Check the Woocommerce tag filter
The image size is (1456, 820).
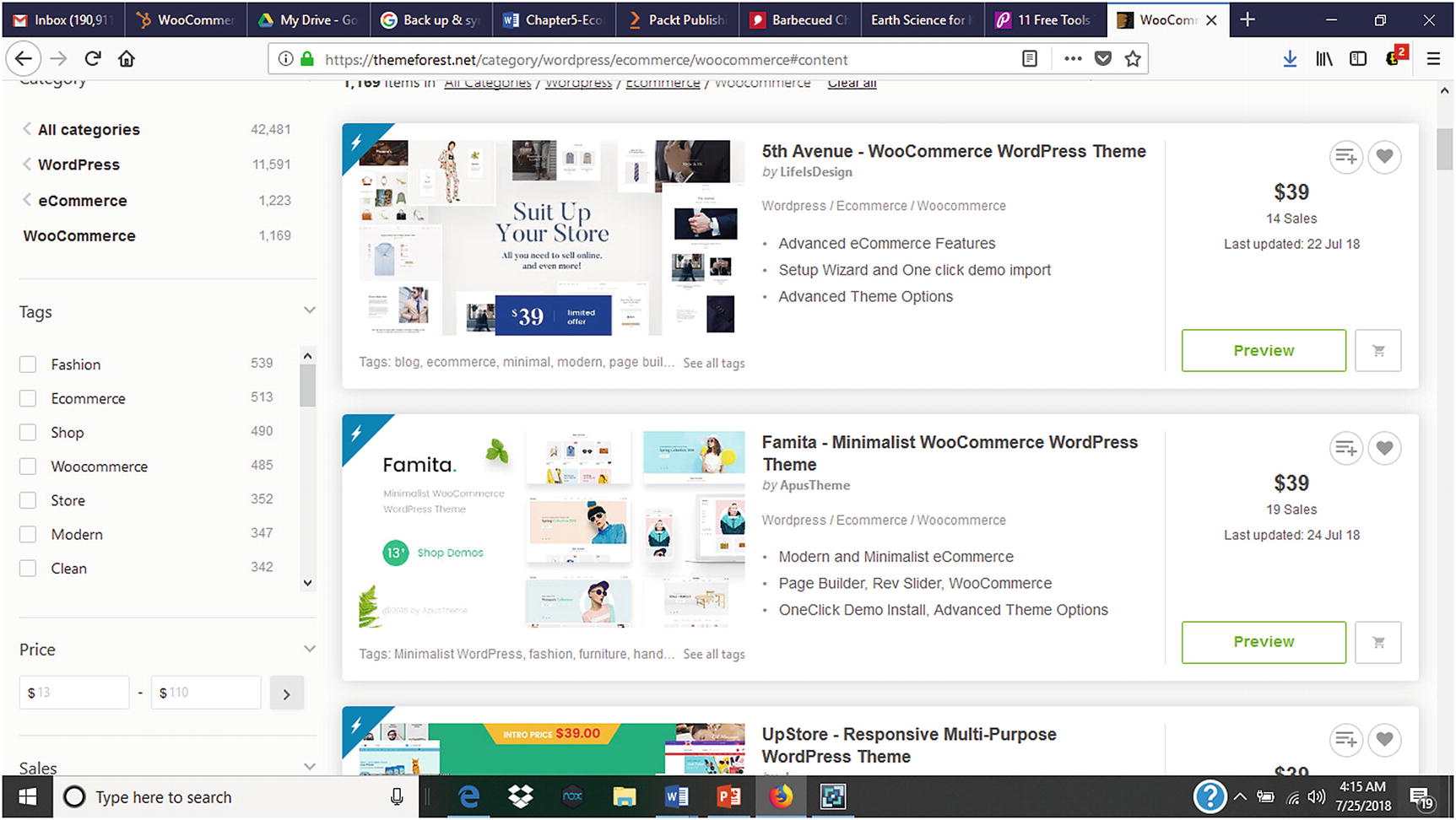pyautogui.click(x=28, y=467)
